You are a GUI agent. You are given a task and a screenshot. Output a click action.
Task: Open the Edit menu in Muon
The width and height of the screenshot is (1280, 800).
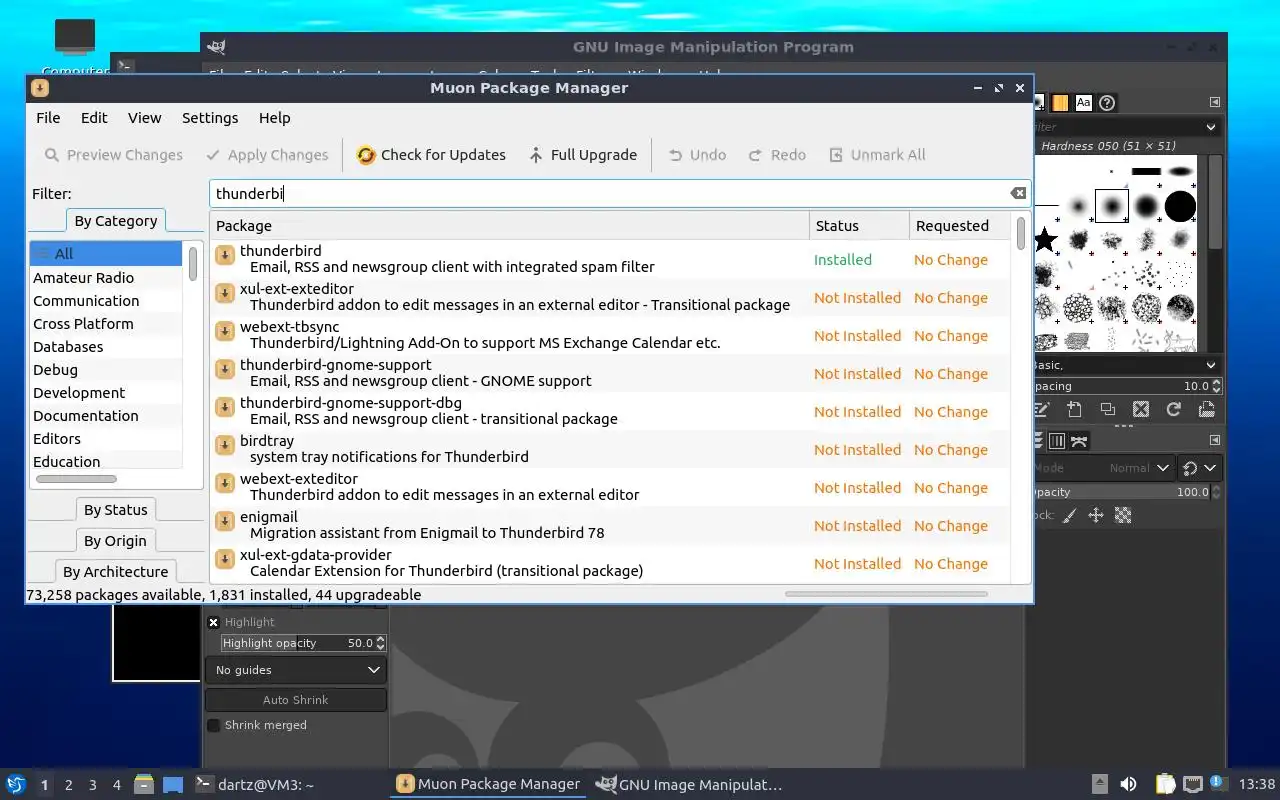tap(94, 118)
